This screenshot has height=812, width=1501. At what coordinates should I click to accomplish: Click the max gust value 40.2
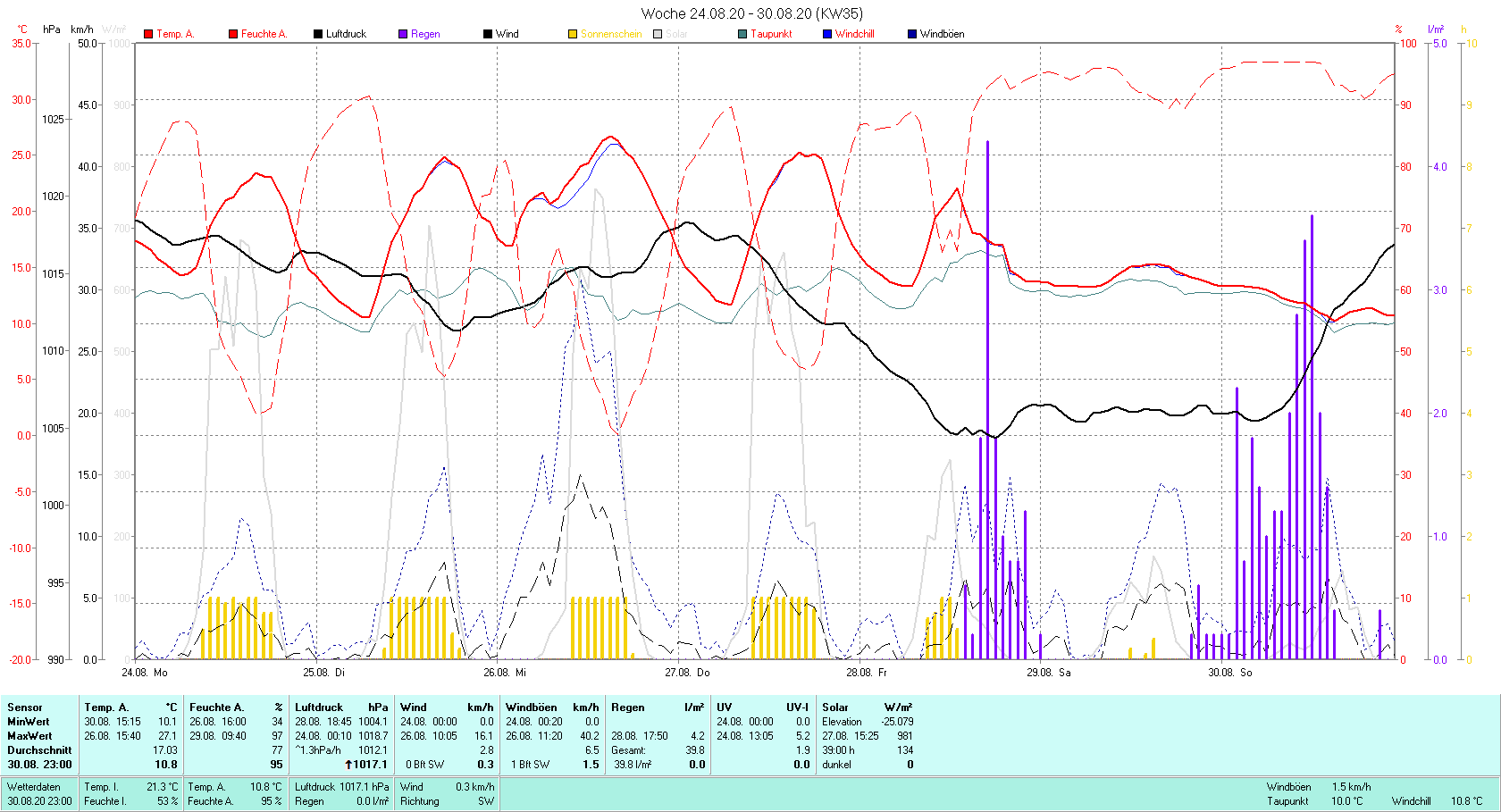pyautogui.click(x=590, y=736)
